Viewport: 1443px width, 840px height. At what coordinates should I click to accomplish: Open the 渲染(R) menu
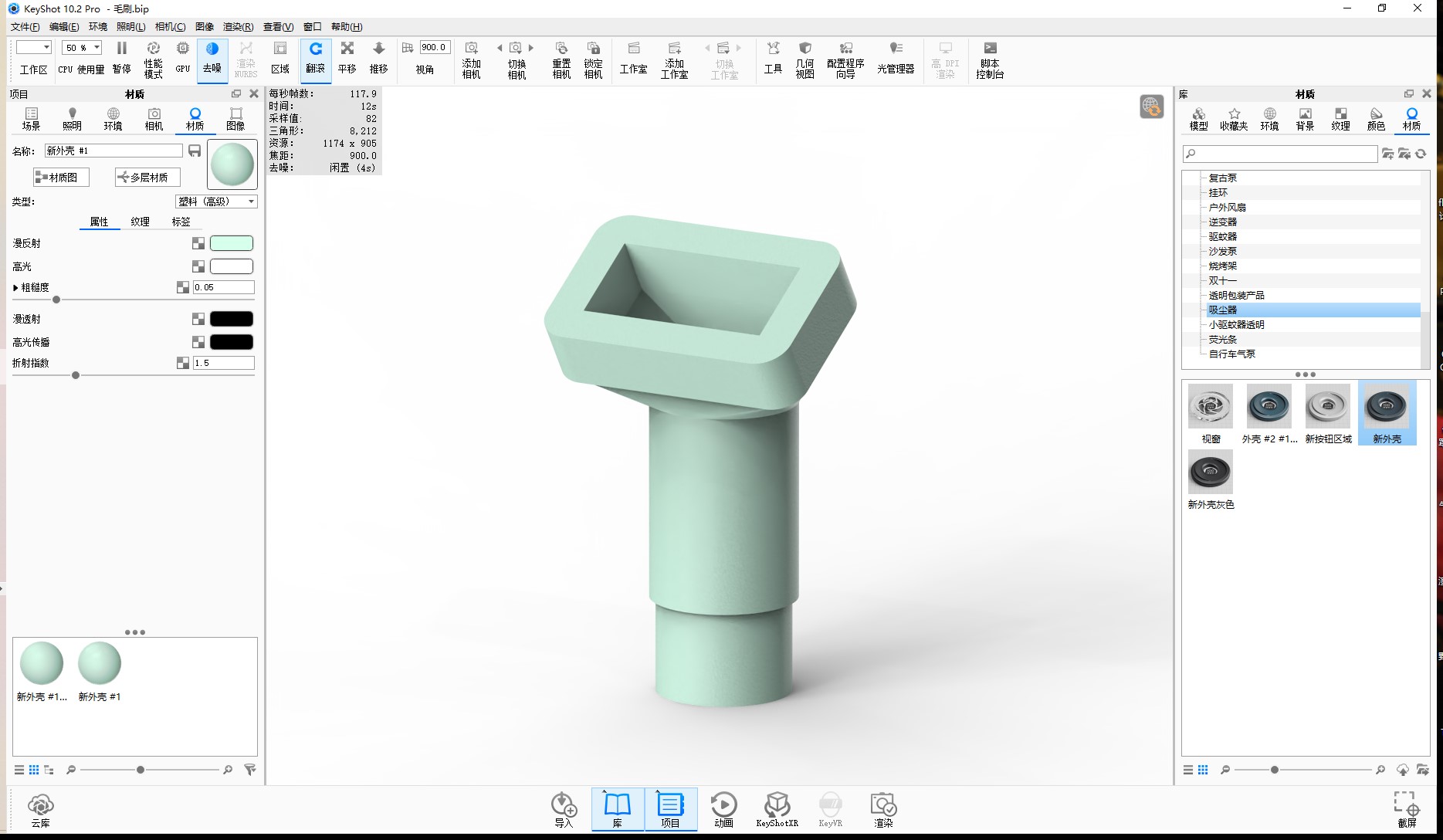[x=238, y=26]
